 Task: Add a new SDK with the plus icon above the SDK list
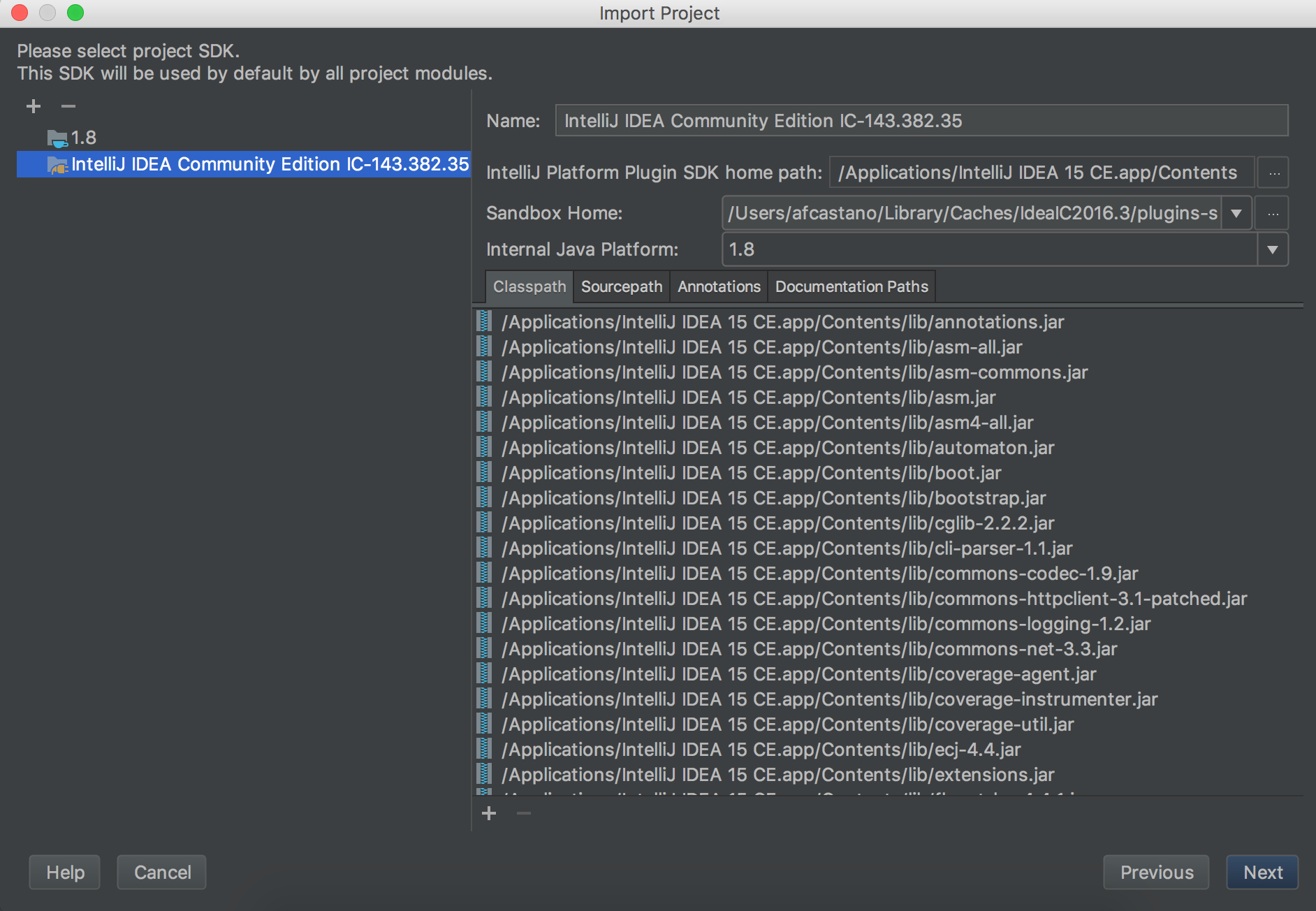(34, 106)
